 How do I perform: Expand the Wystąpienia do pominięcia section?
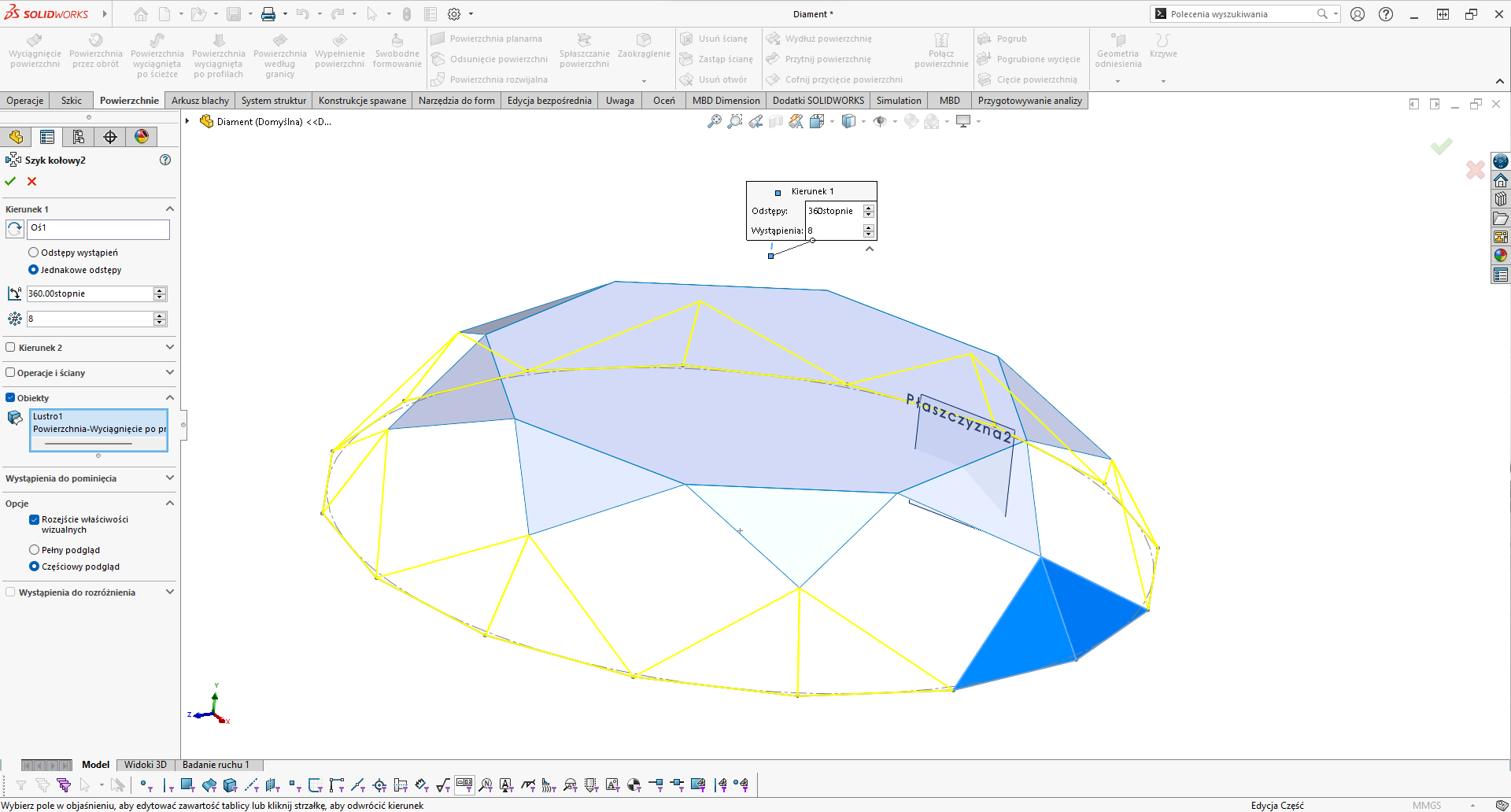(x=169, y=478)
